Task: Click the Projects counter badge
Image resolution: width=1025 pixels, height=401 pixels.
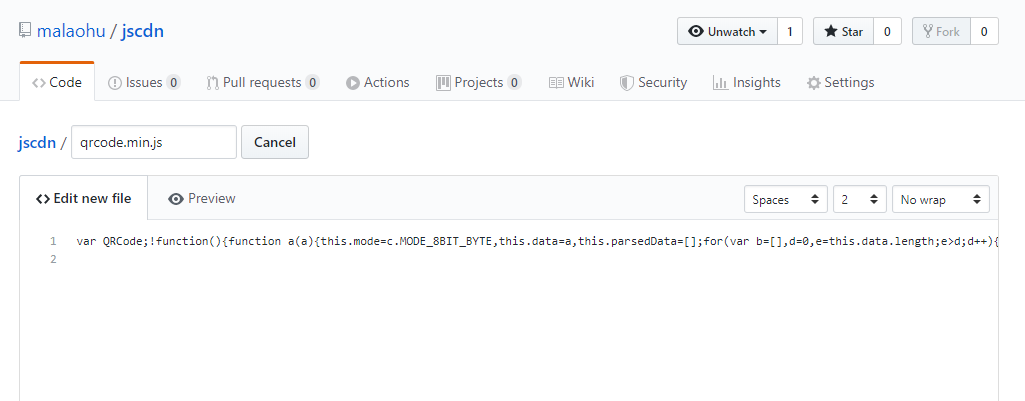Action: tap(514, 82)
